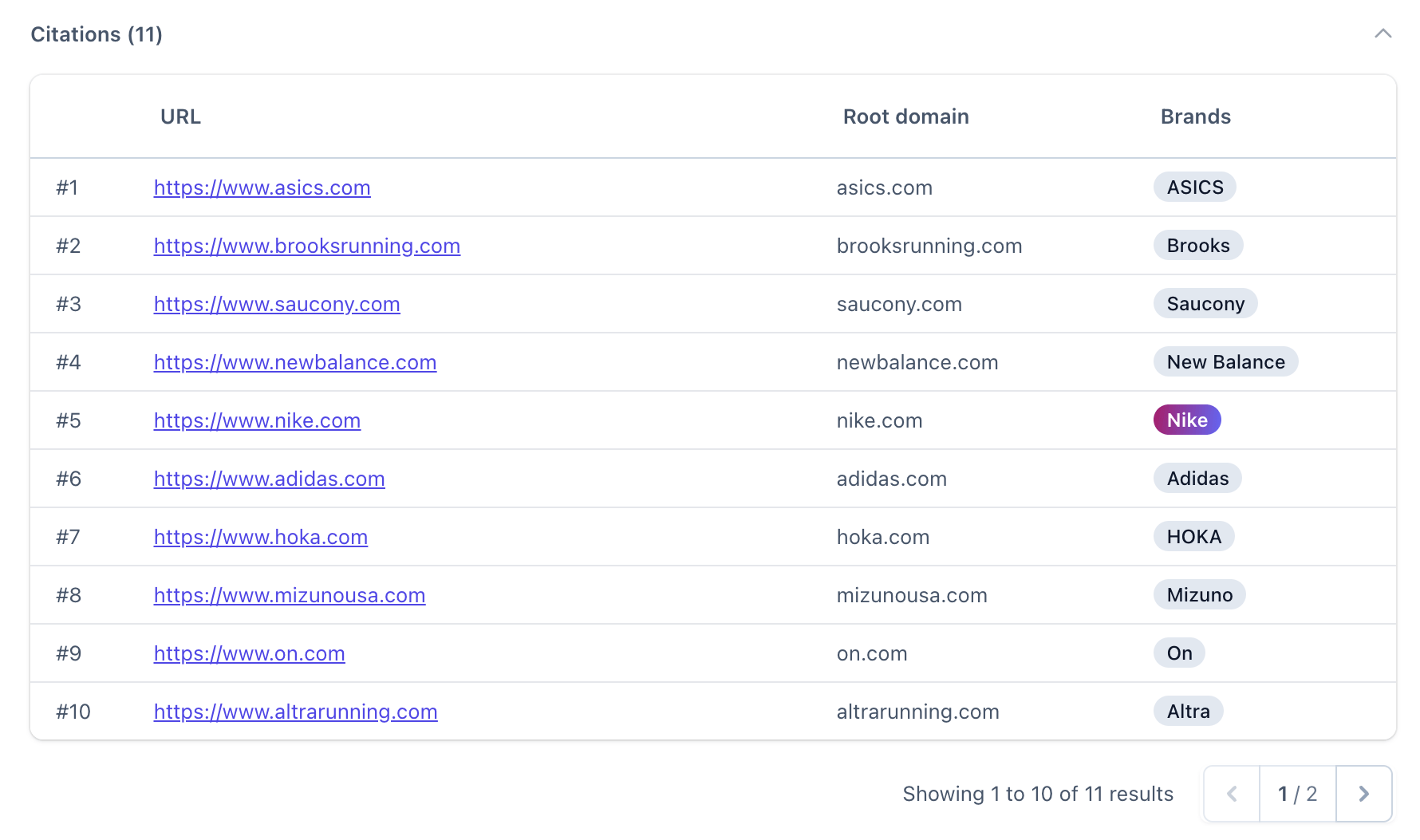Click the highlighted Nike brand tag

pyautogui.click(x=1187, y=420)
